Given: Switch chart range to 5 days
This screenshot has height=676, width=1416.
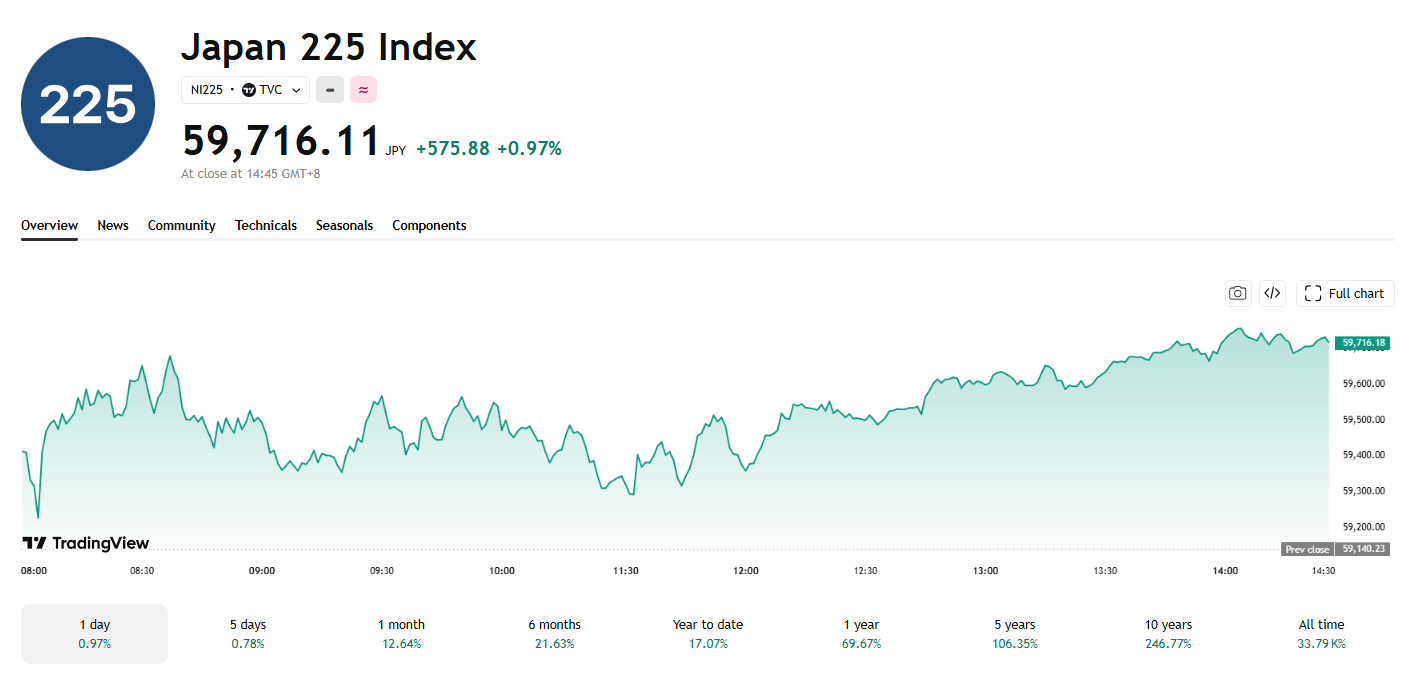Looking at the screenshot, I should 248,633.
